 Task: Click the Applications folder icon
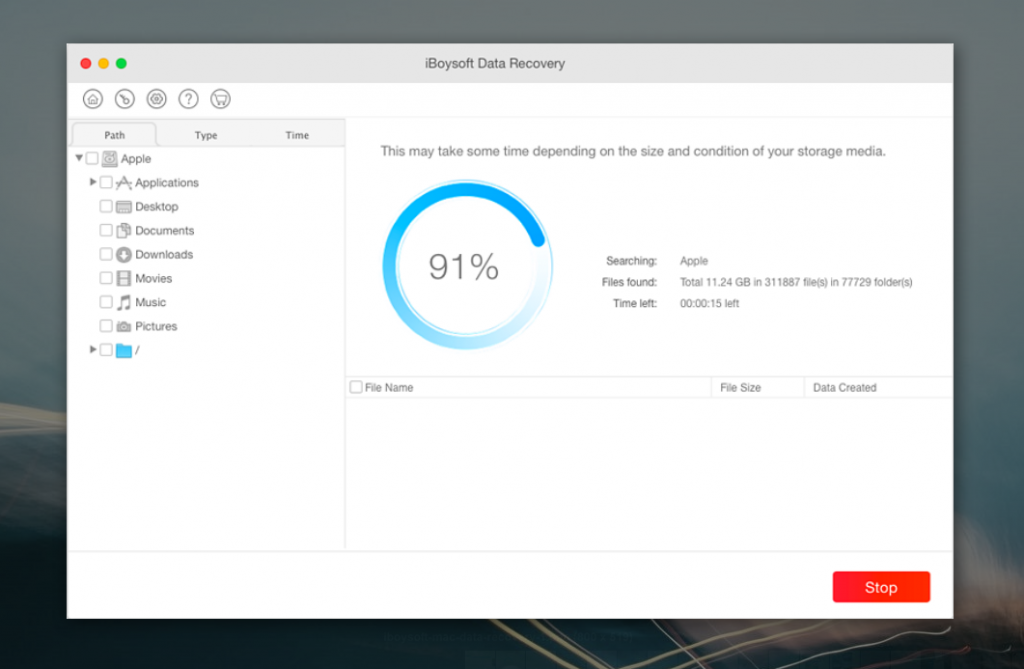tap(123, 183)
